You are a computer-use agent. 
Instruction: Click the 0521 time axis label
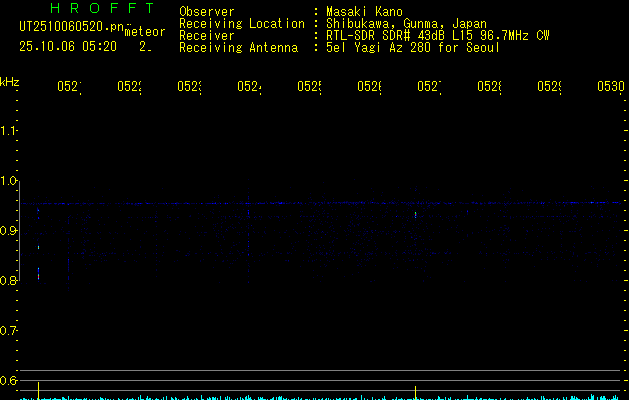(69, 86)
